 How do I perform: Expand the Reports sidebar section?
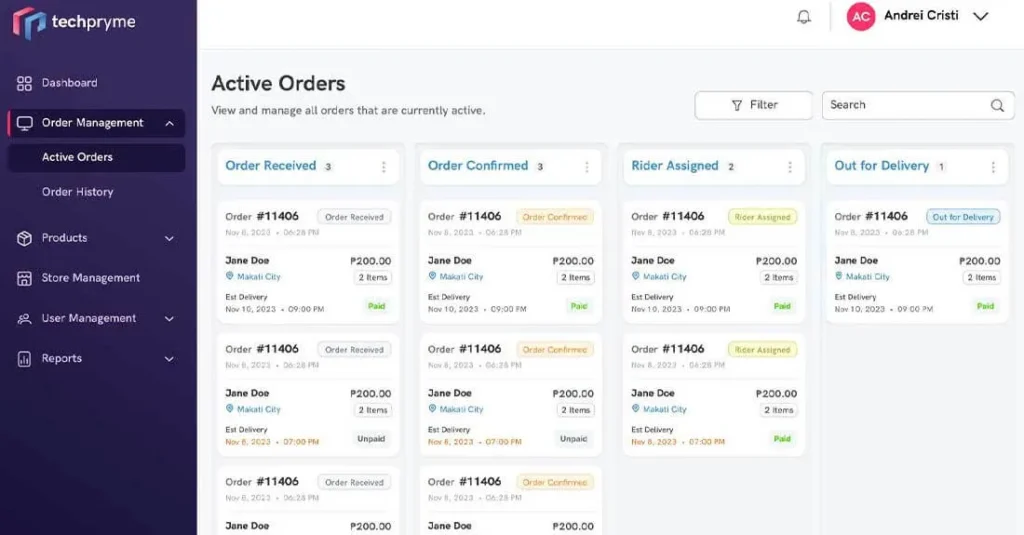169,359
